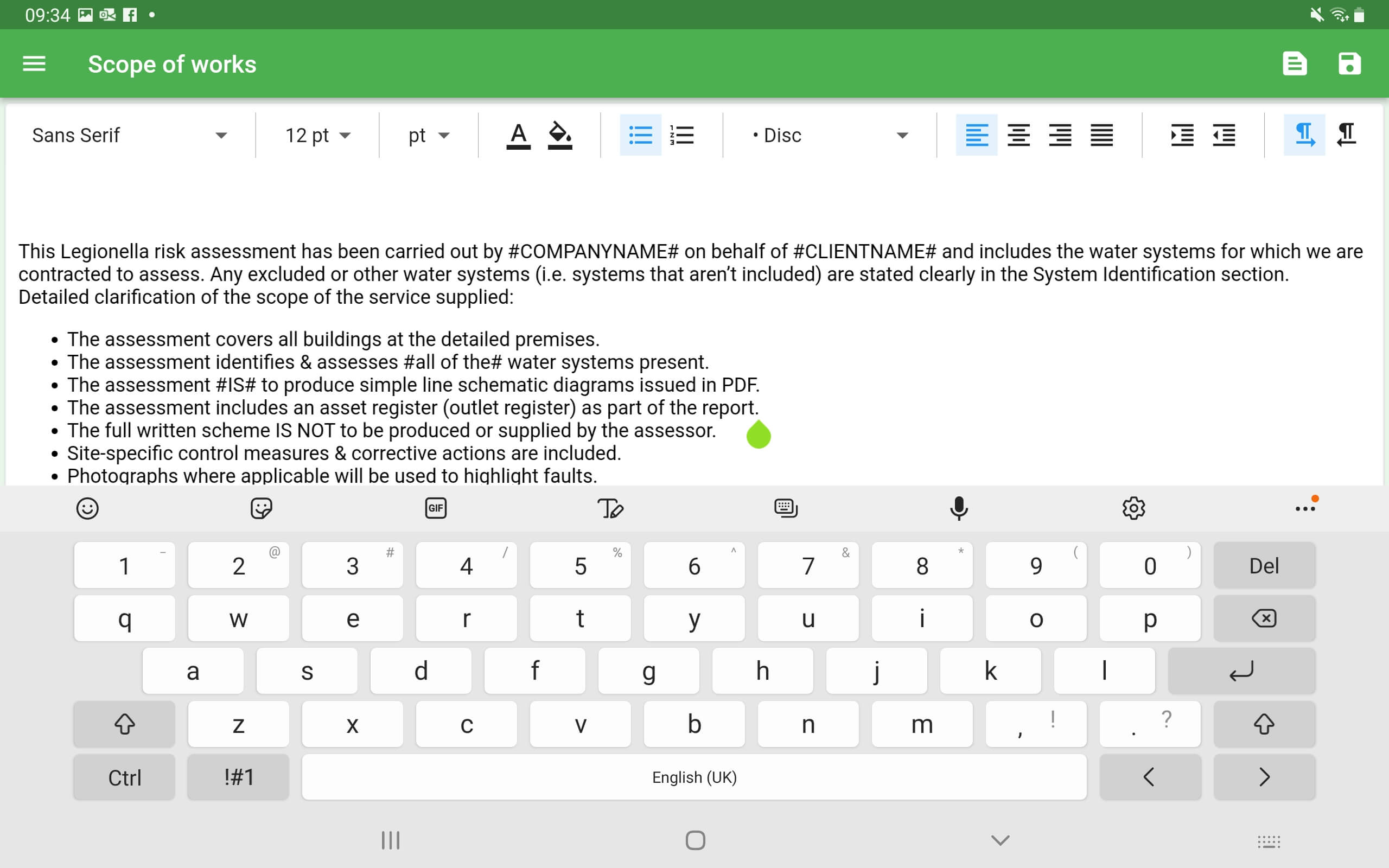This screenshot has height=868, width=1389.
Task: Click the justify text icon
Action: pyautogui.click(x=1100, y=135)
